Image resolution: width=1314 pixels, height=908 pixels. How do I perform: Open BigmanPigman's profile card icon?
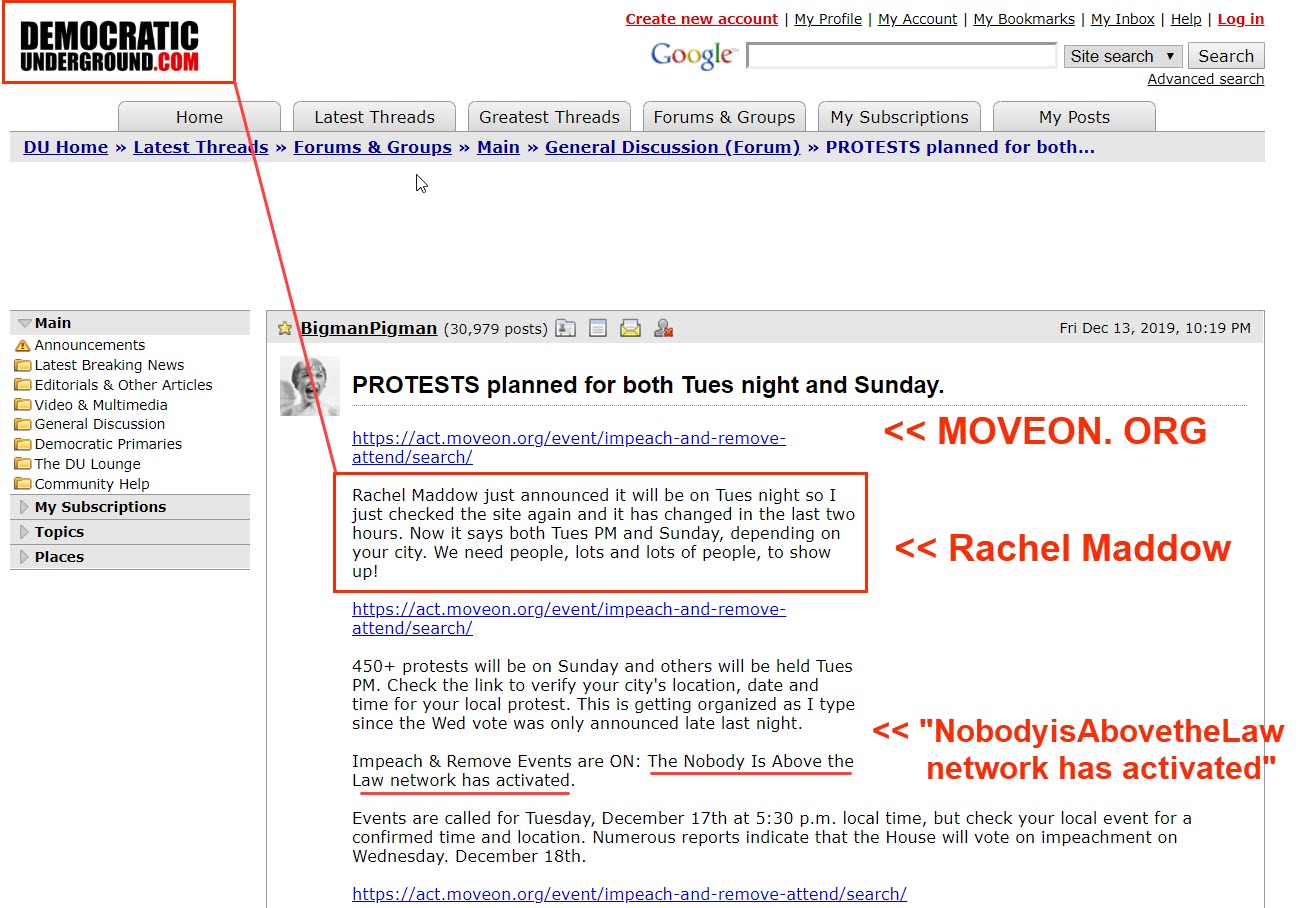(566, 328)
